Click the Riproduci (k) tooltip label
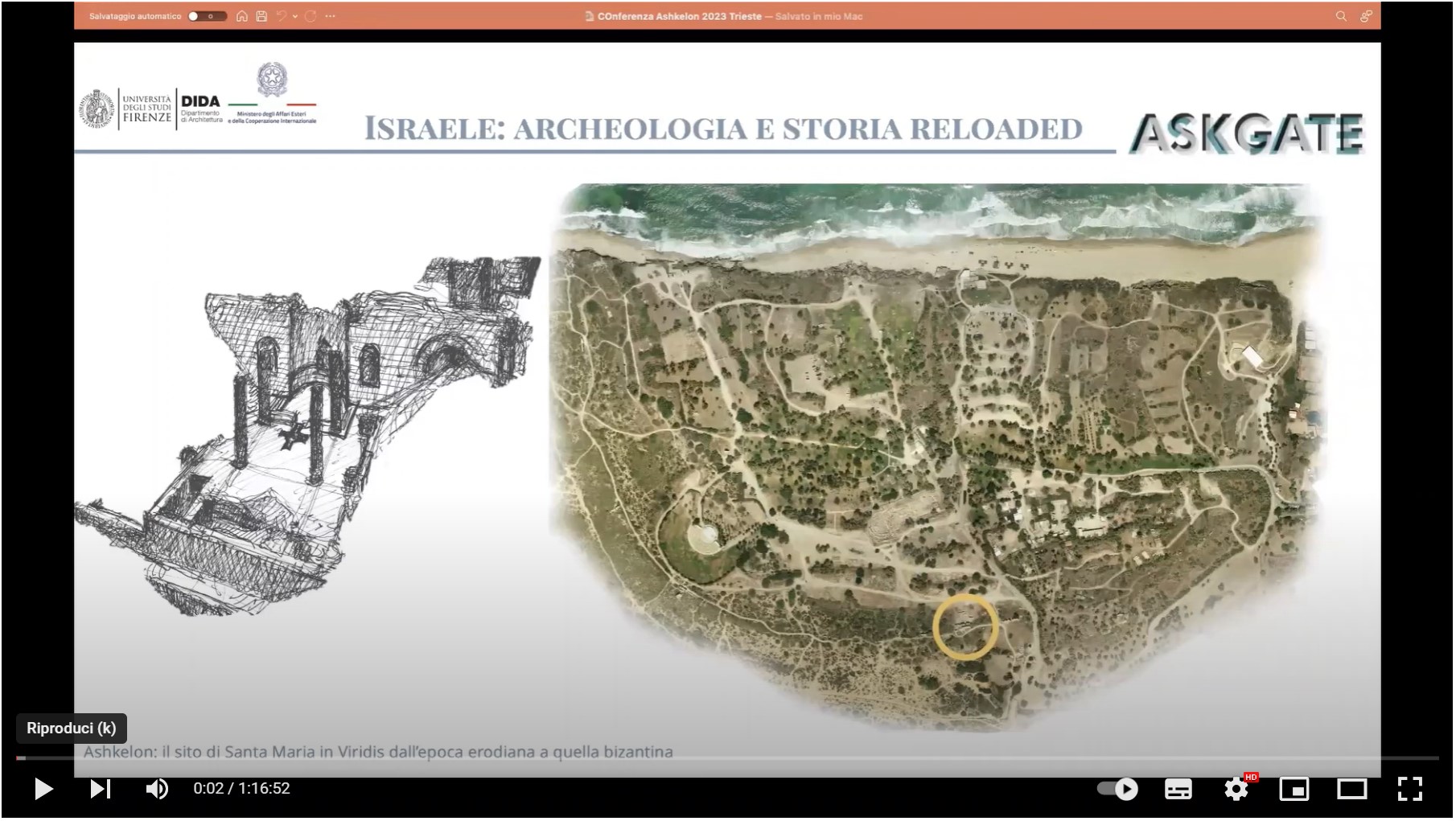The width and height of the screenshot is (1456, 821). [72, 729]
